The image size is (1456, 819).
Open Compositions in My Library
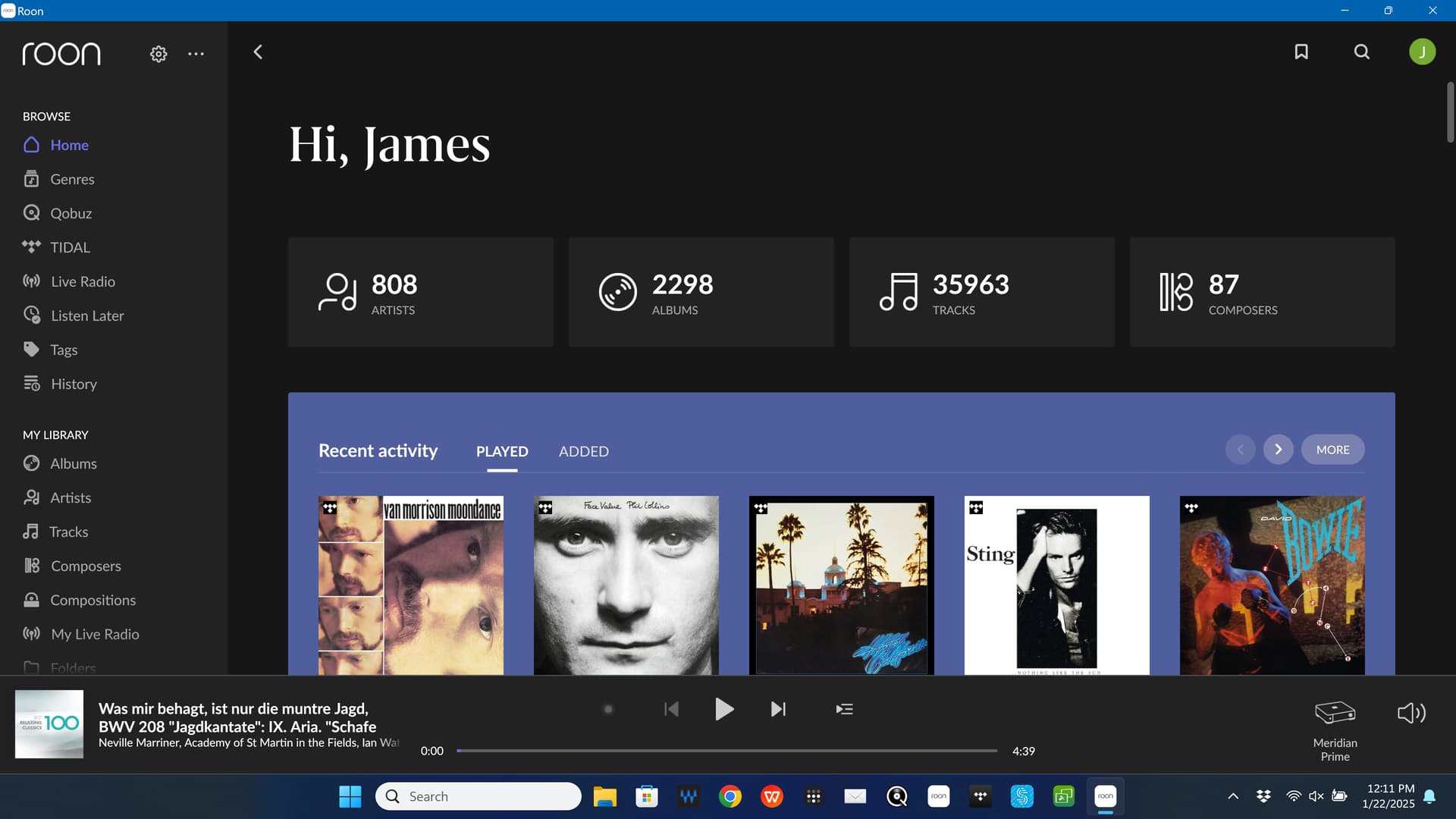pyautogui.click(x=80, y=600)
